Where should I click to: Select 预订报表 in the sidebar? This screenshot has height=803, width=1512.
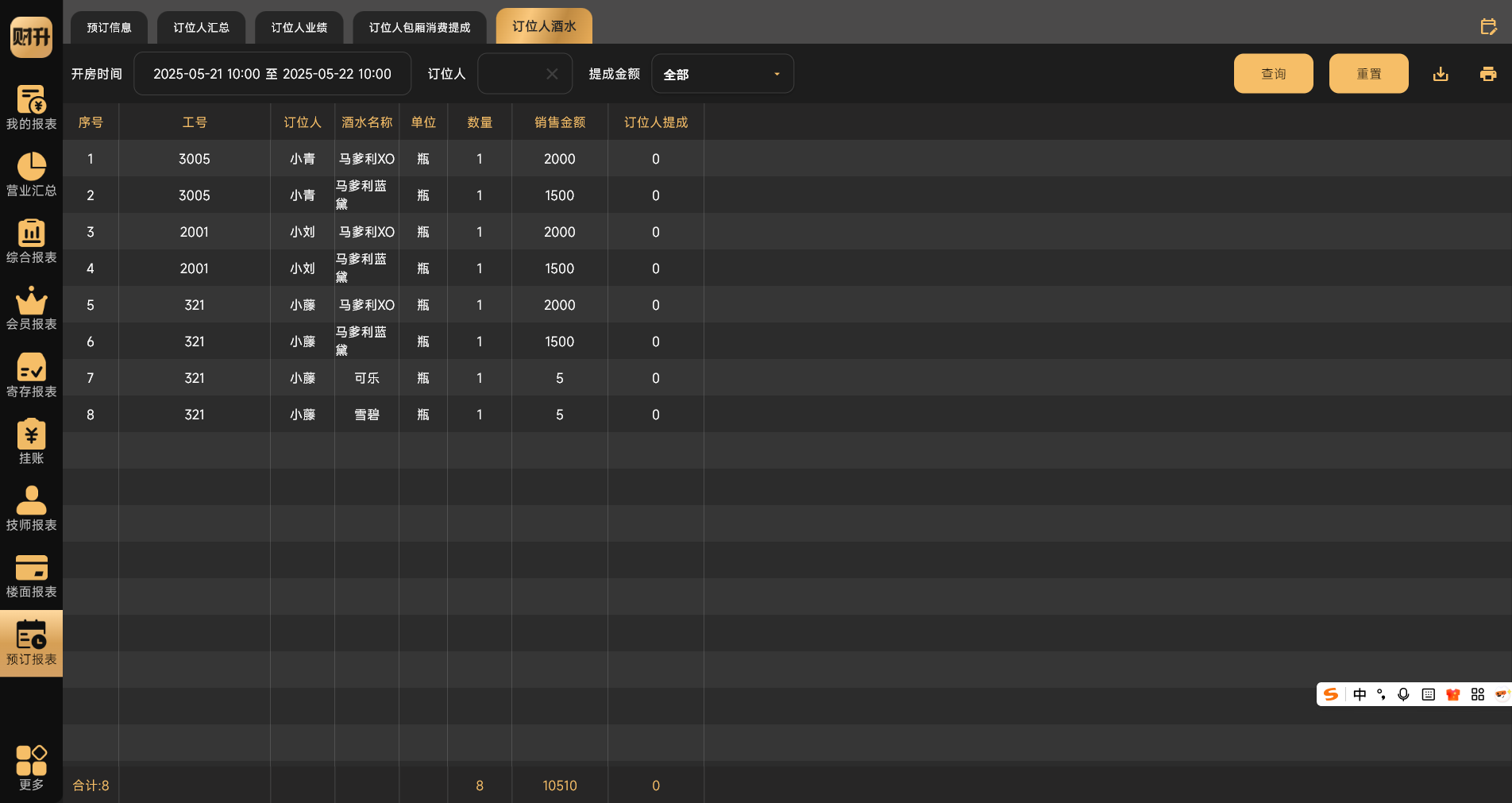[31, 643]
